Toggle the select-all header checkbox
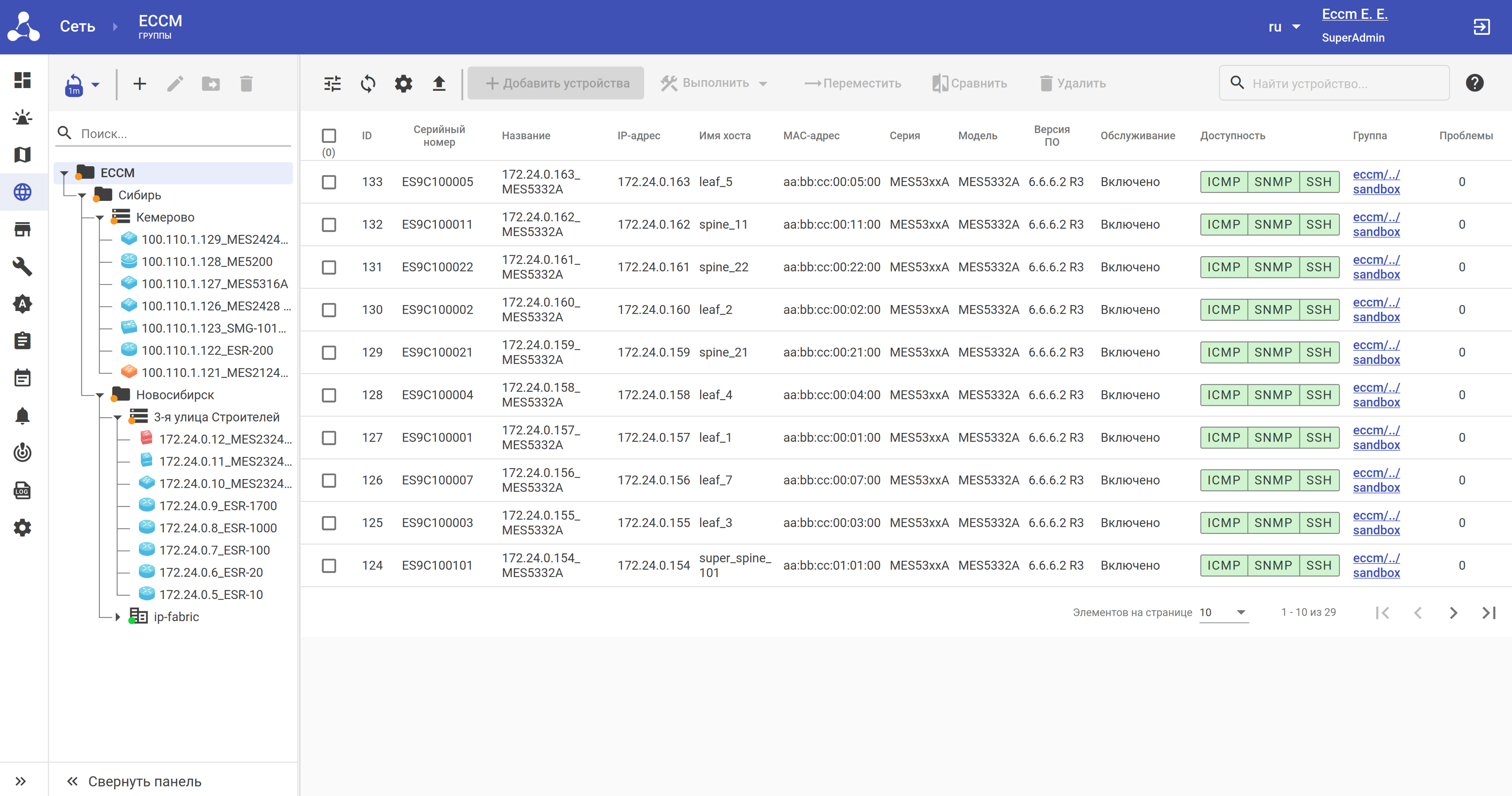 [x=329, y=135]
